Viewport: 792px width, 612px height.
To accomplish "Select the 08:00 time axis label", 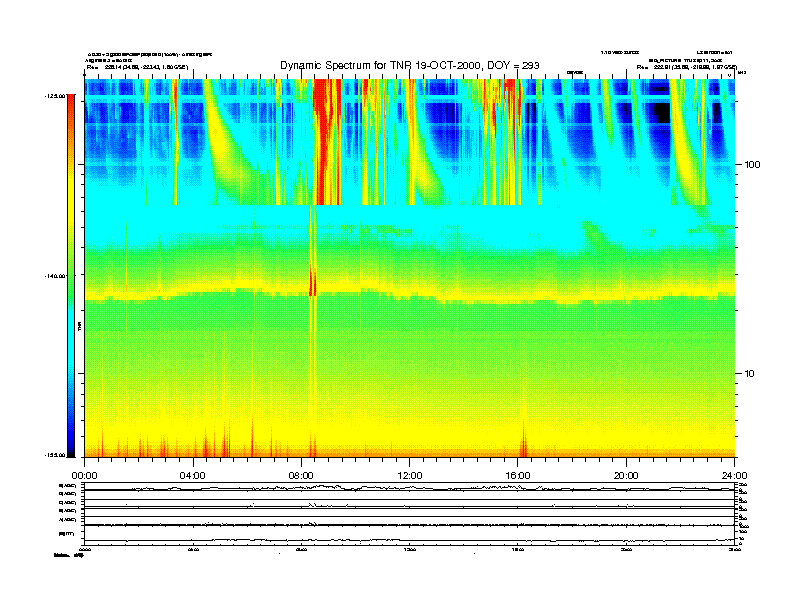I will 302,476.
